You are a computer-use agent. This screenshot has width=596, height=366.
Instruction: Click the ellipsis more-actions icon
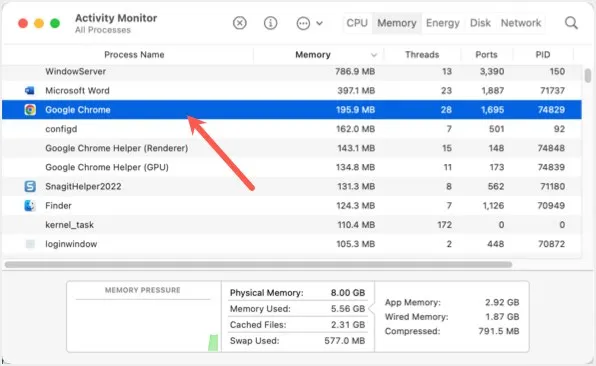coord(303,24)
